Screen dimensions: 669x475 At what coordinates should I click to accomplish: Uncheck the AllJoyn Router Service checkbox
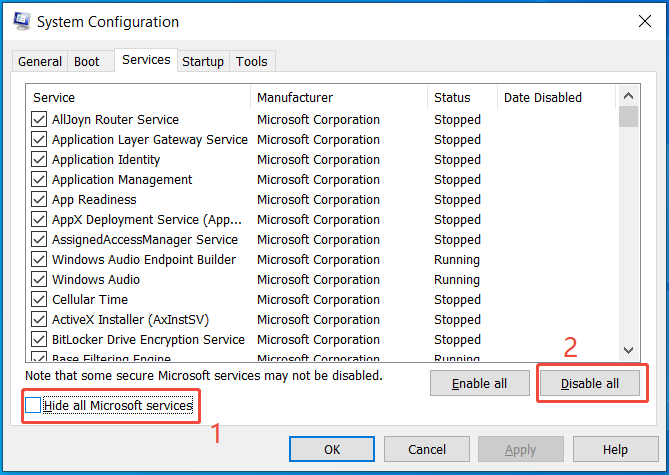click(39, 120)
